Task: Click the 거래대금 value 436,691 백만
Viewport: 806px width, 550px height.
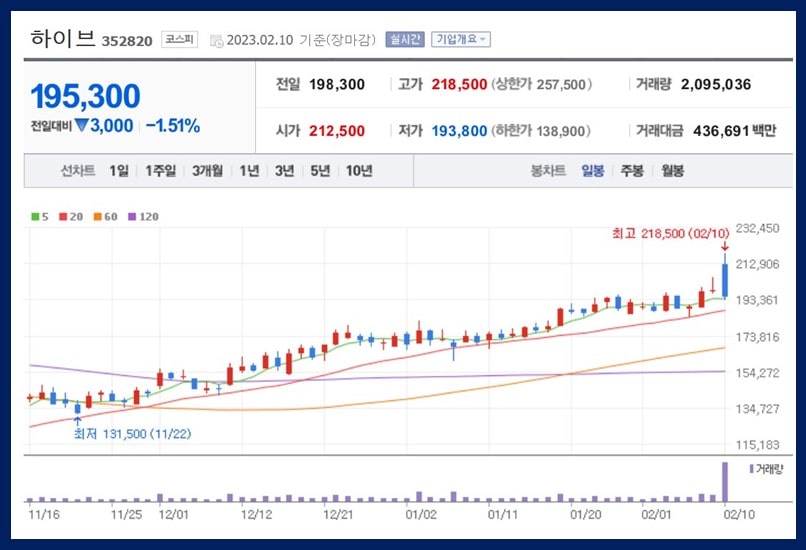Action: [x=735, y=131]
